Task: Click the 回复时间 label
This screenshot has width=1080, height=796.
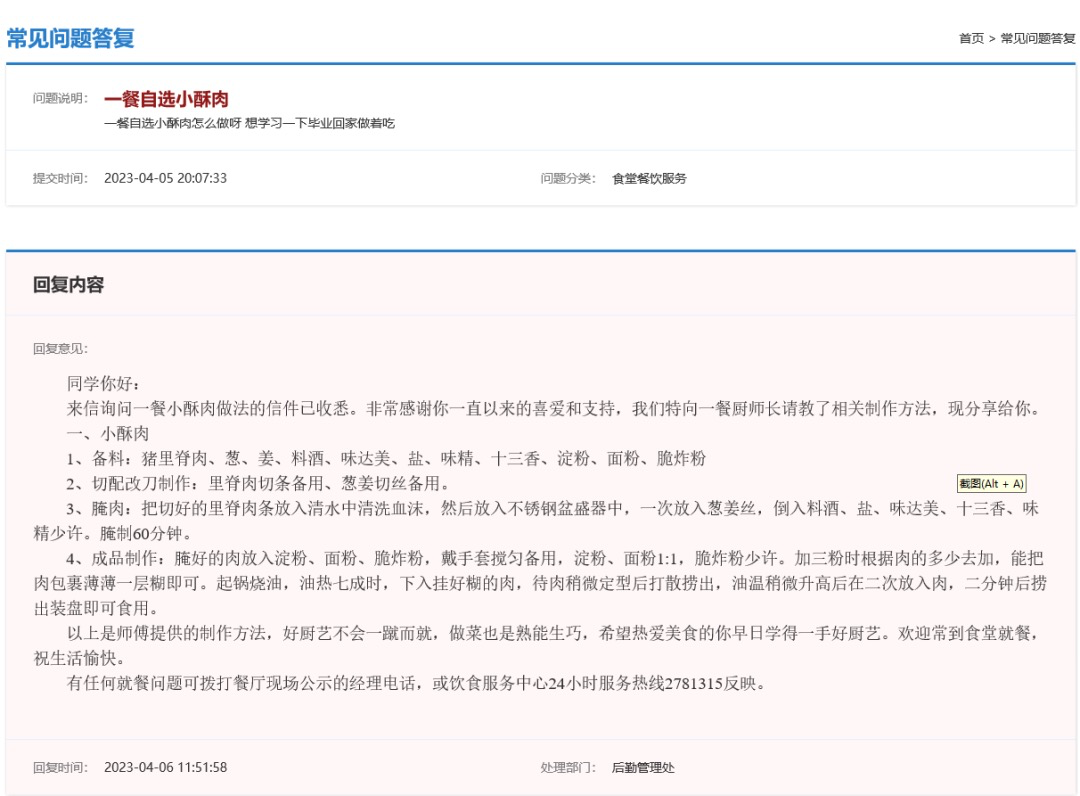Action: [x=60, y=767]
